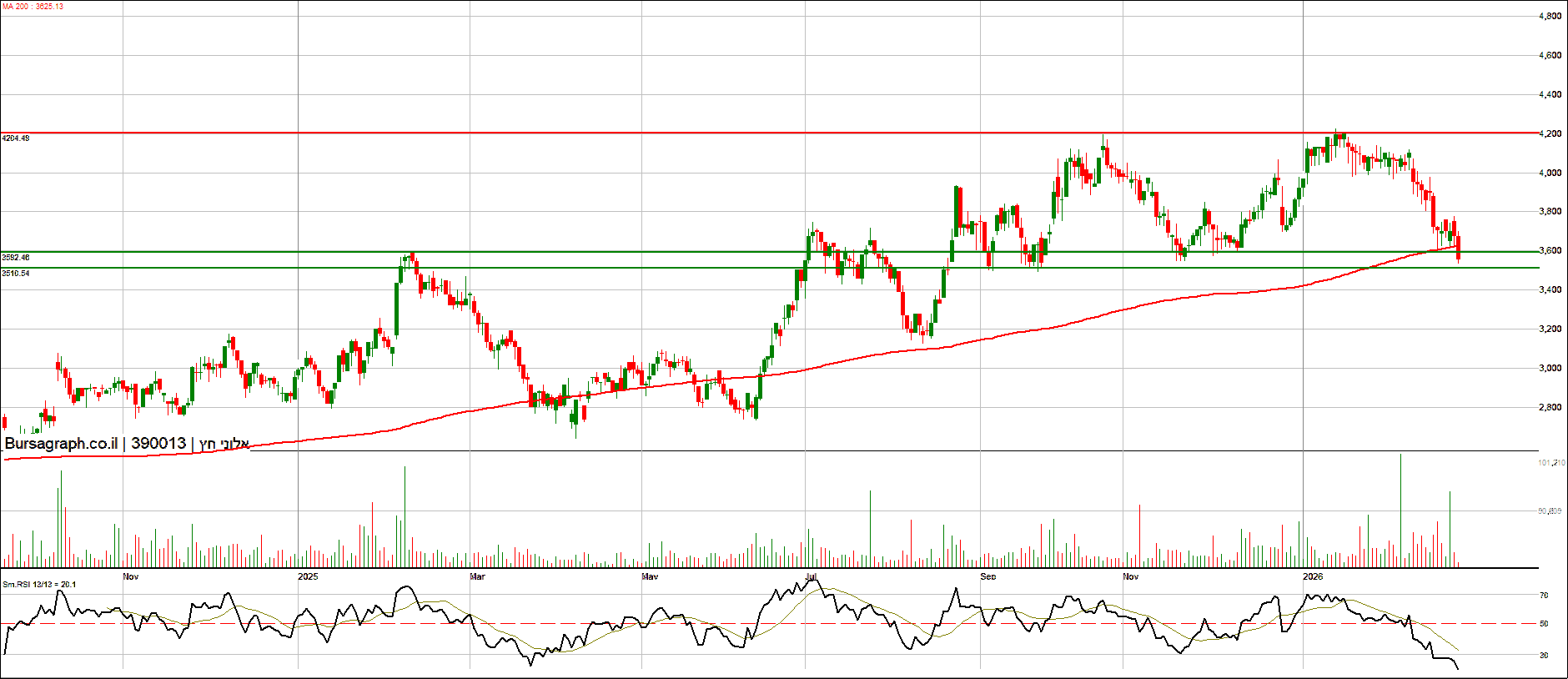Click the 3,400 price axis label
Screen dimensions: 1568x679
coord(1550,290)
